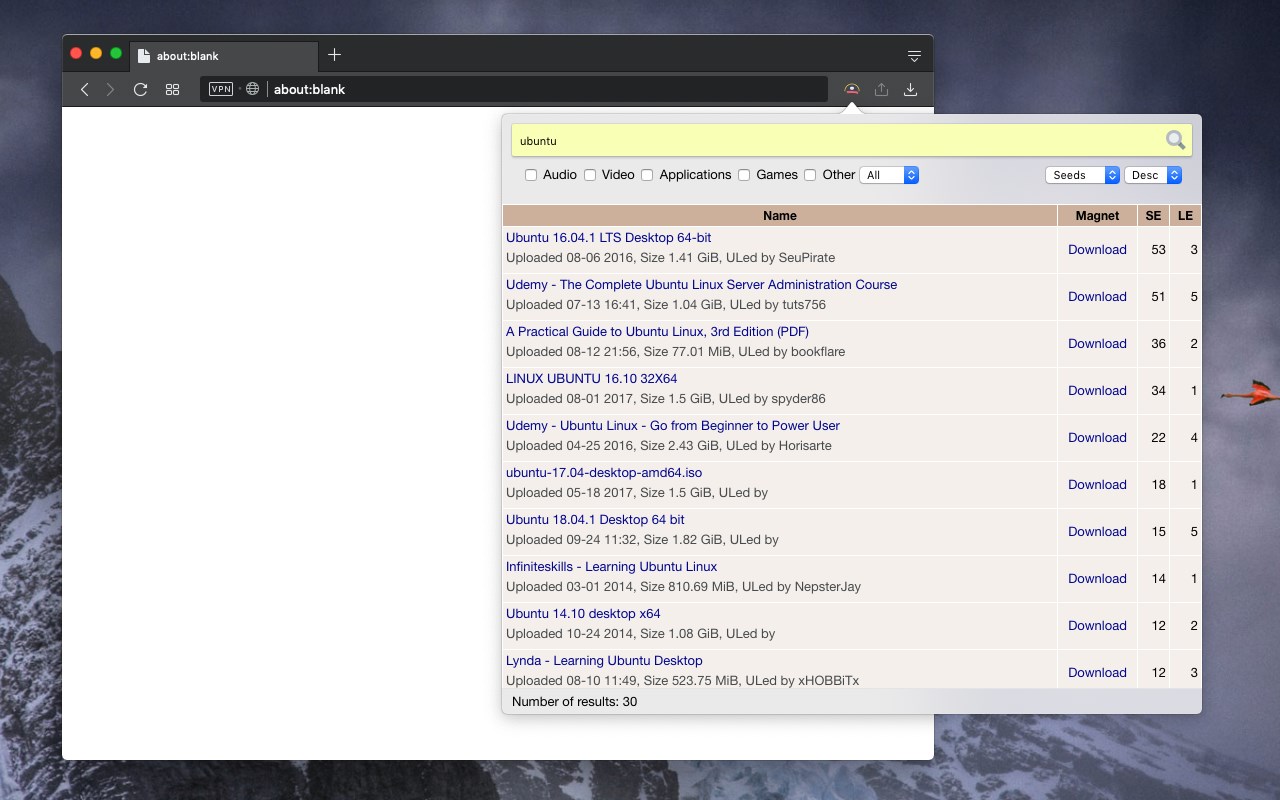The width and height of the screenshot is (1280, 800).
Task: Download magnet for Practical Guide to Ubuntu PDF
Action: (1097, 344)
